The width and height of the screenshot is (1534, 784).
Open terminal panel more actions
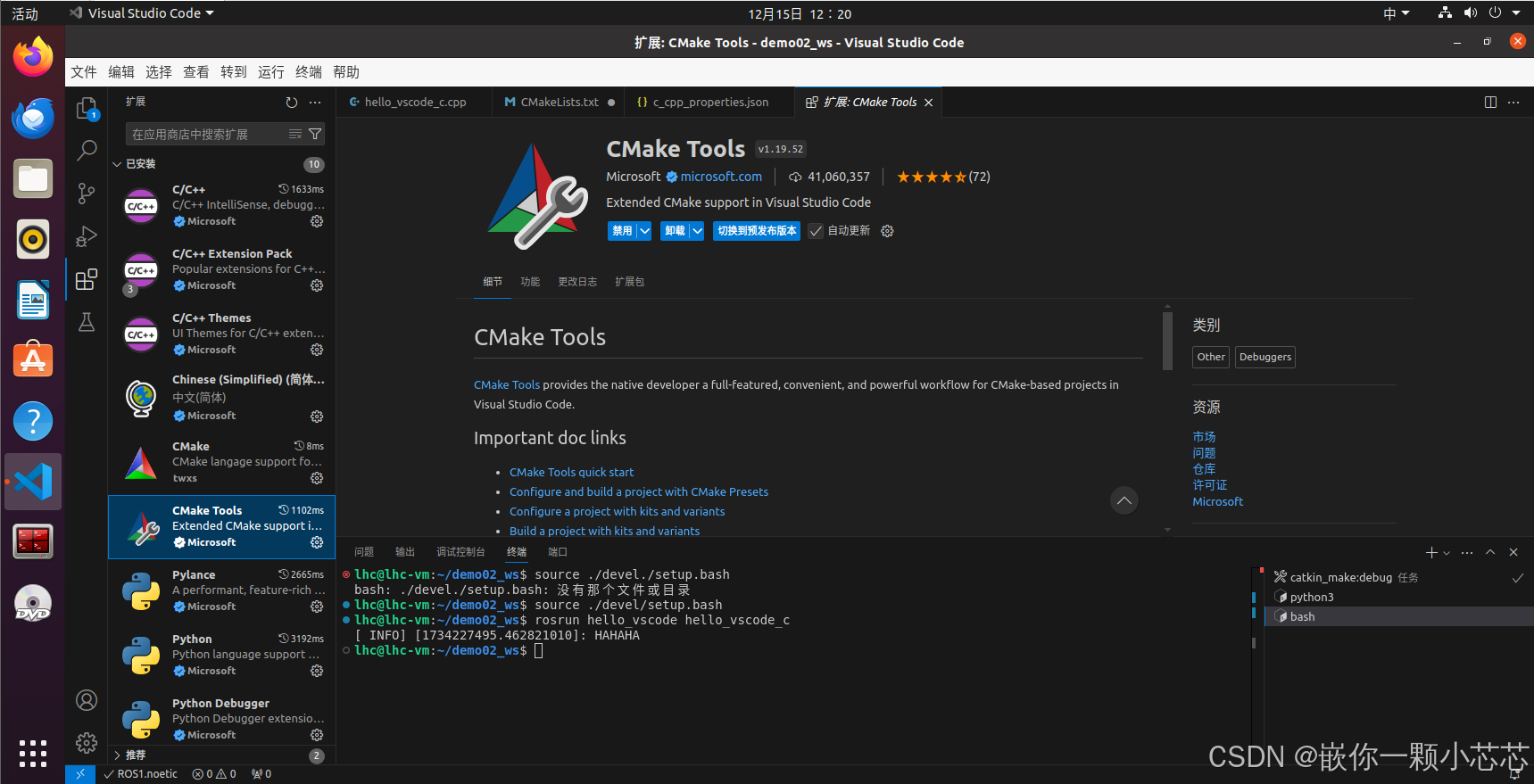tap(1467, 552)
